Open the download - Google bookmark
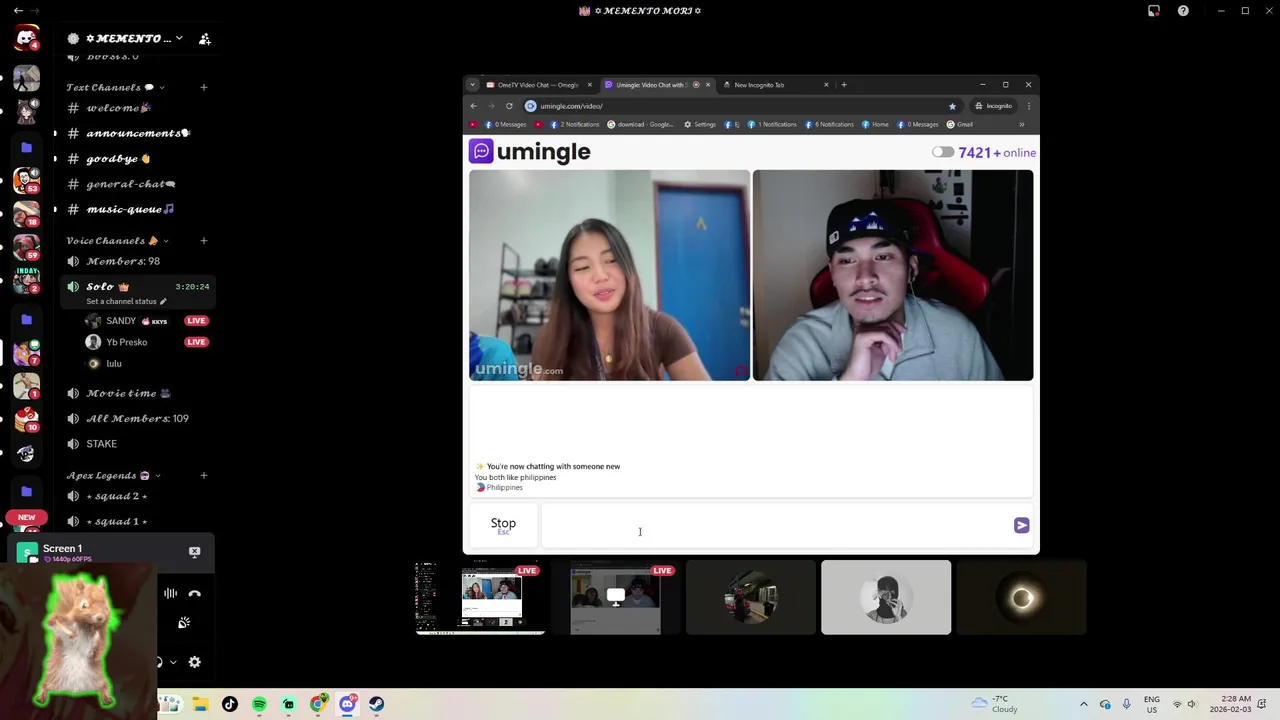1280x720 pixels. click(640, 125)
